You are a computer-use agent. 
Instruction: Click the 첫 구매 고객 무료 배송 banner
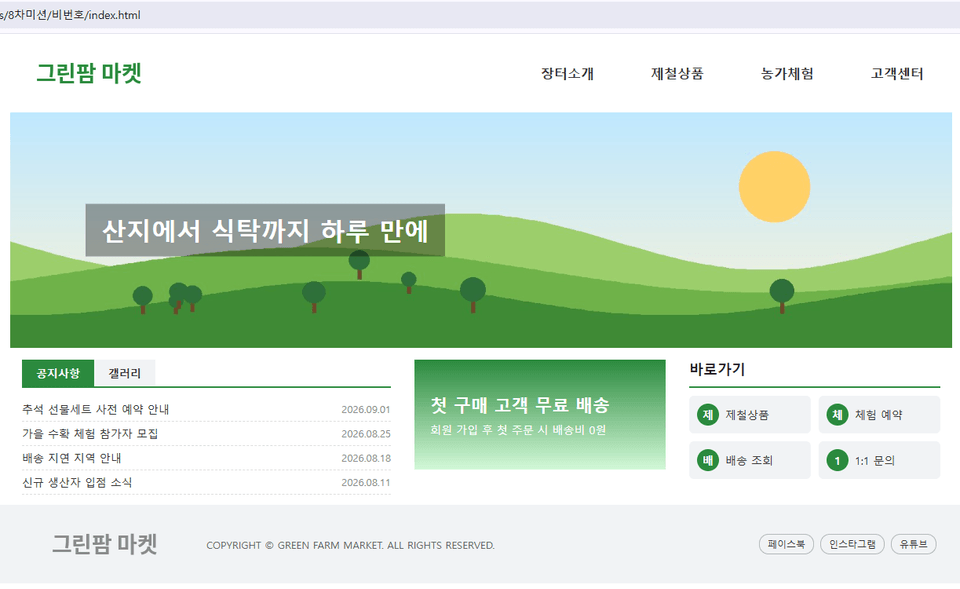[x=540, y=415]
